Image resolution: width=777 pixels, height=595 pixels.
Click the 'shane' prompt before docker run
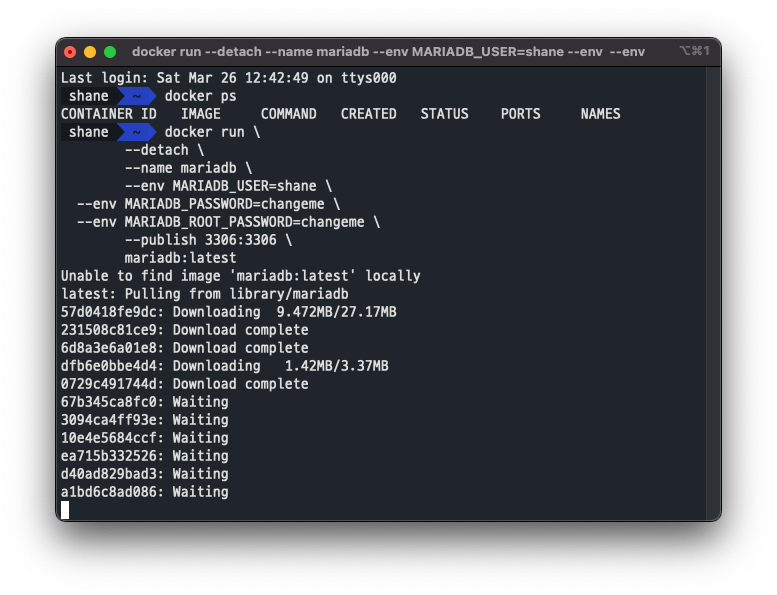point(89,132)
